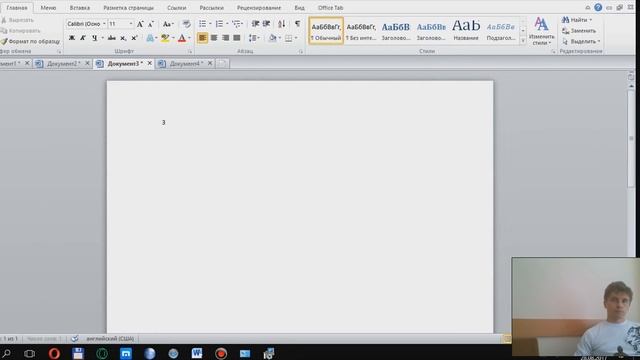Click the language indicator английский (США)
This screenshot has width=640, height=360.
pos(110,338)
